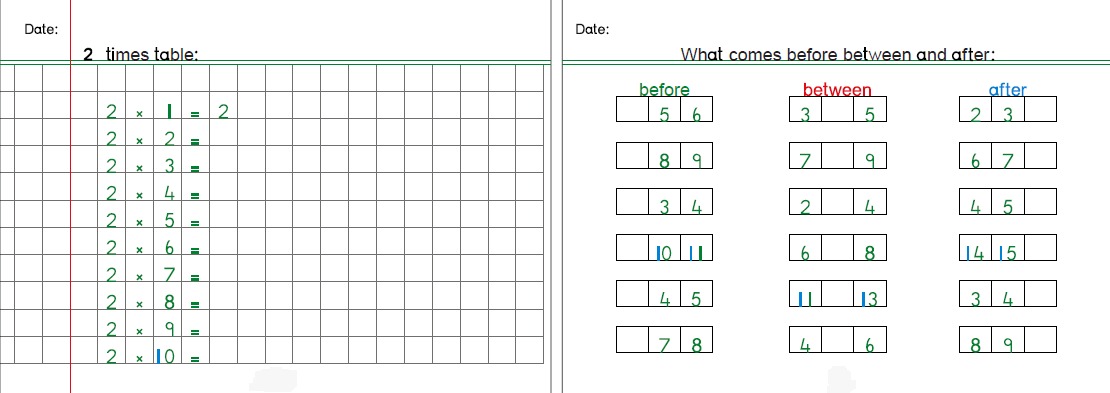Click the empty box before 10 11
This screenshot has height=393, width=1110.
coord(632,247)
